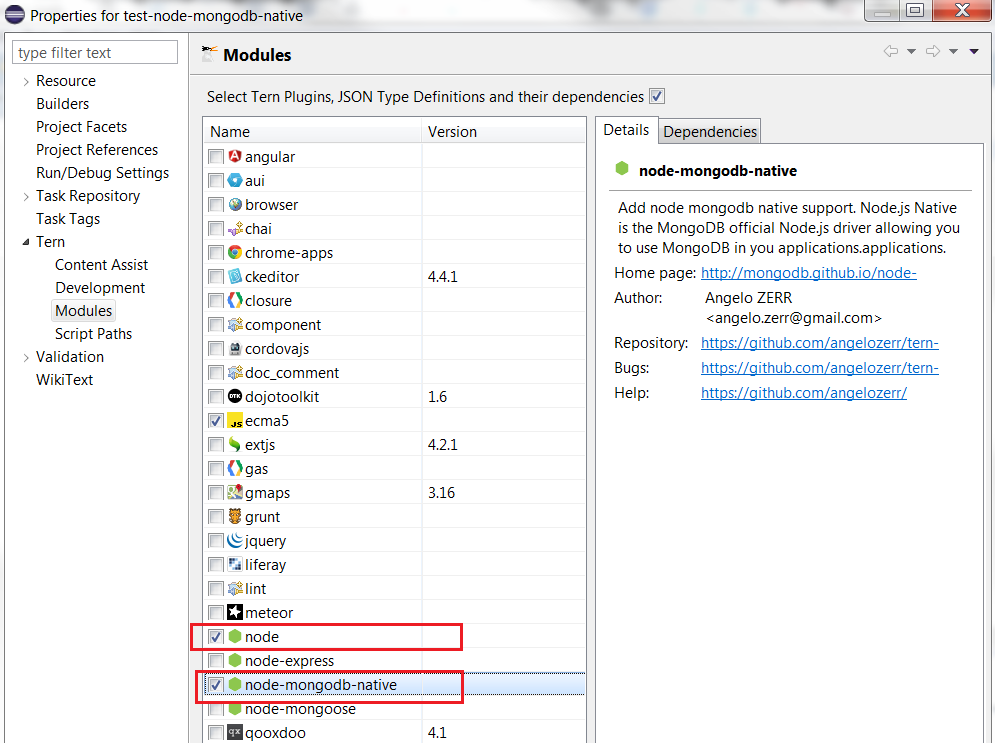The image size is (995, 743).
Task: Select the grunt module icon
Action: [x=237, y=516]
